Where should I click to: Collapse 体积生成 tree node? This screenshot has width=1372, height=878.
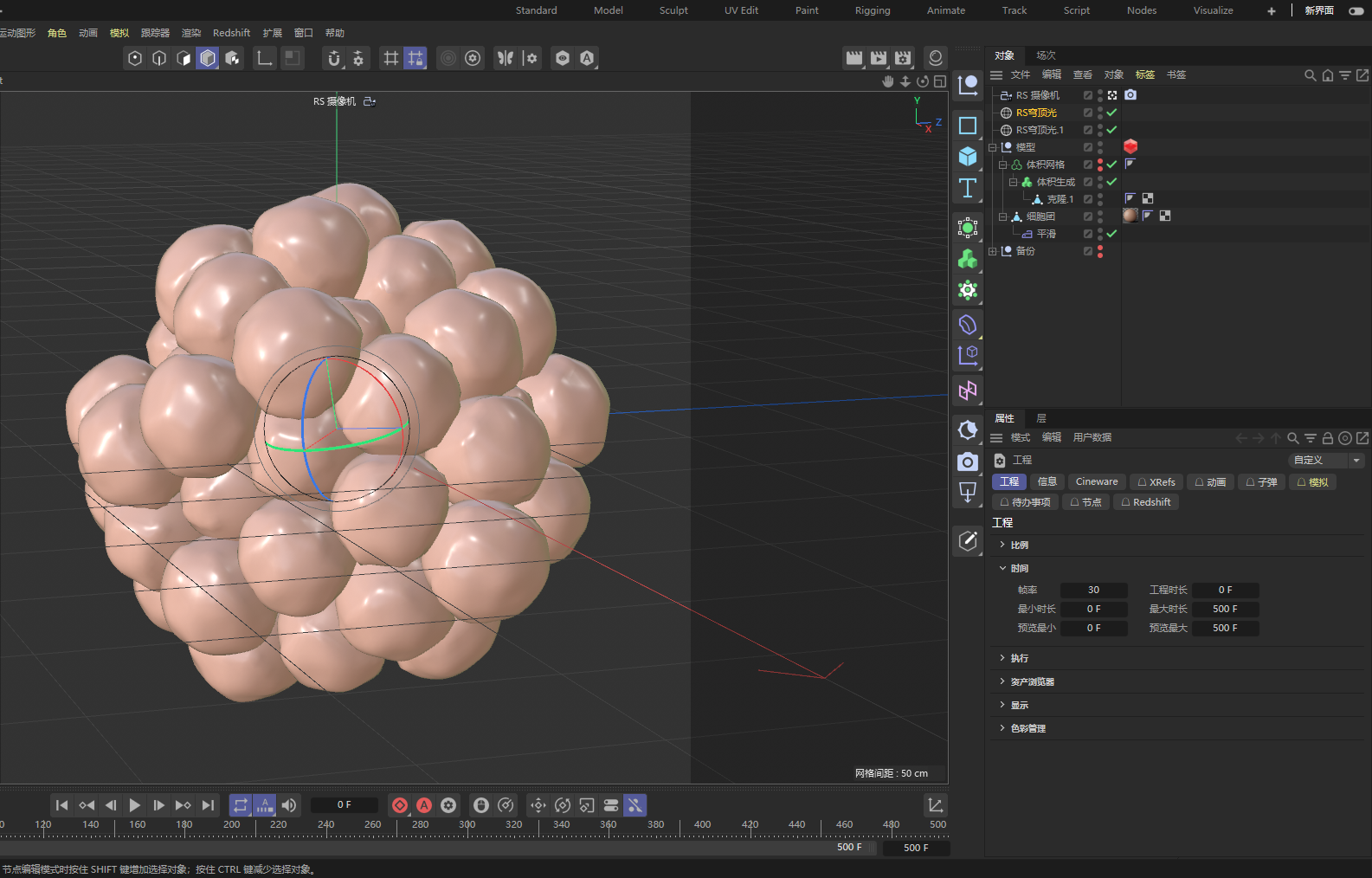1014,182
